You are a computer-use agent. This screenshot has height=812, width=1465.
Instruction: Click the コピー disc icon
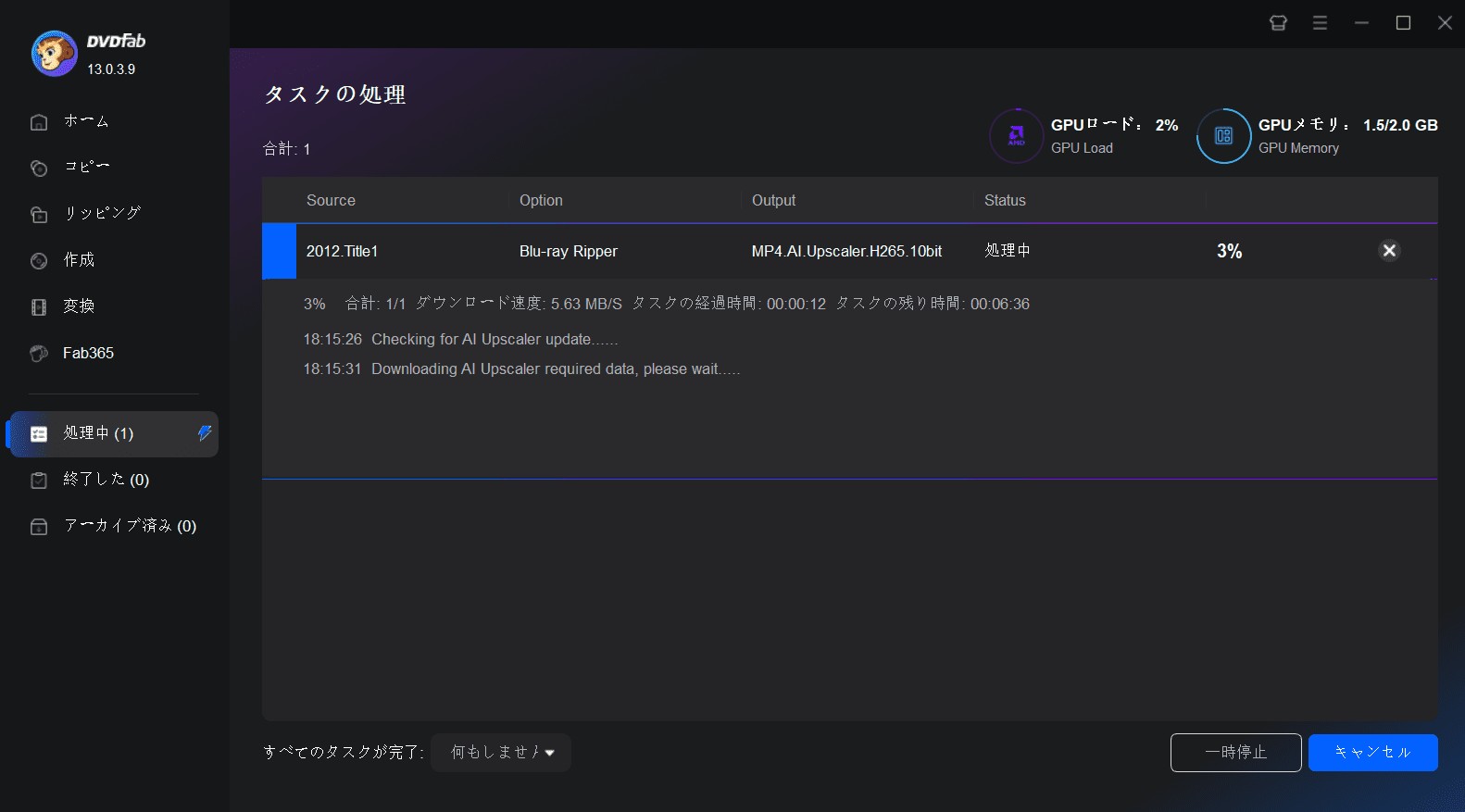point(39,168)
